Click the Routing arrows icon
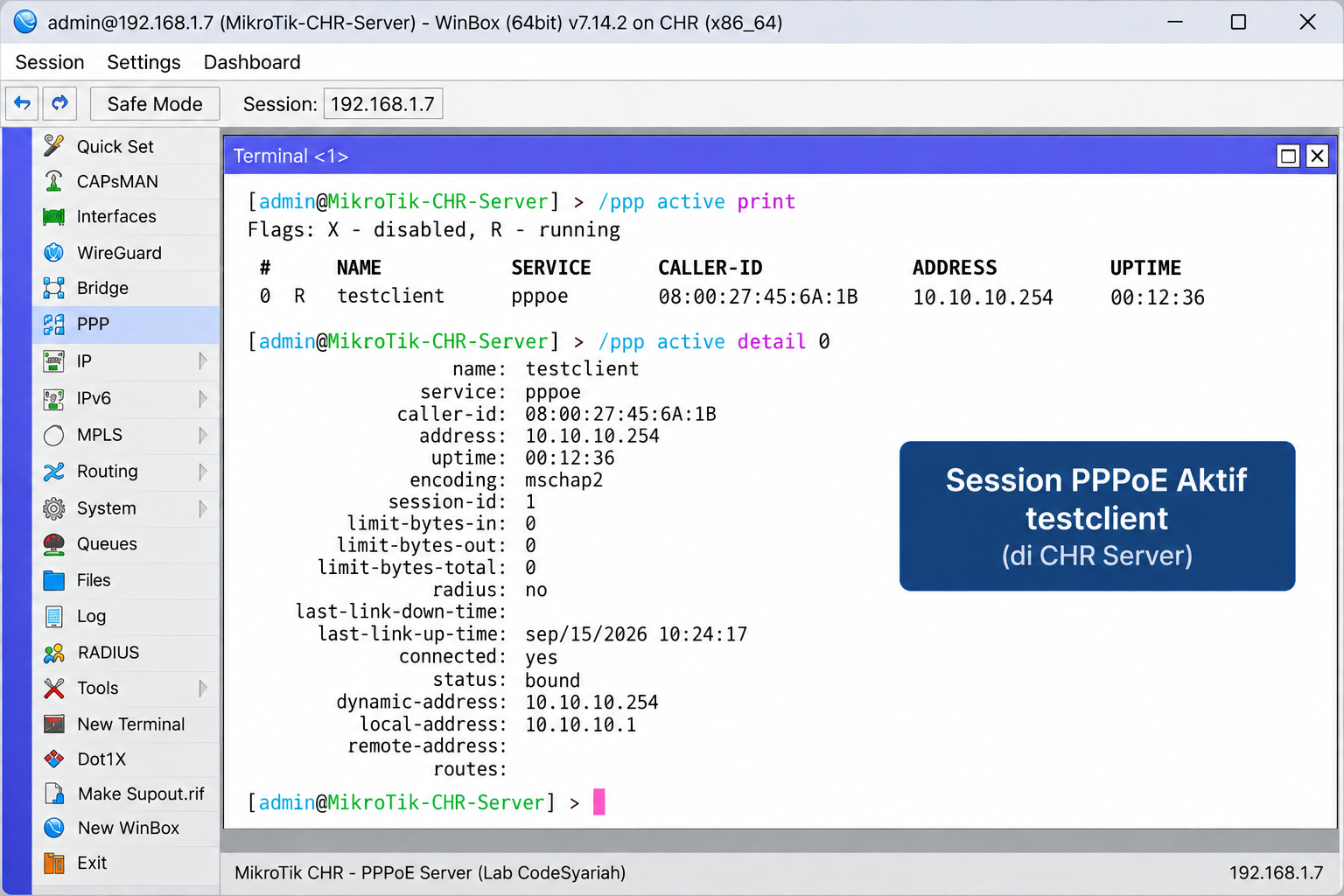 pos(54,472)
